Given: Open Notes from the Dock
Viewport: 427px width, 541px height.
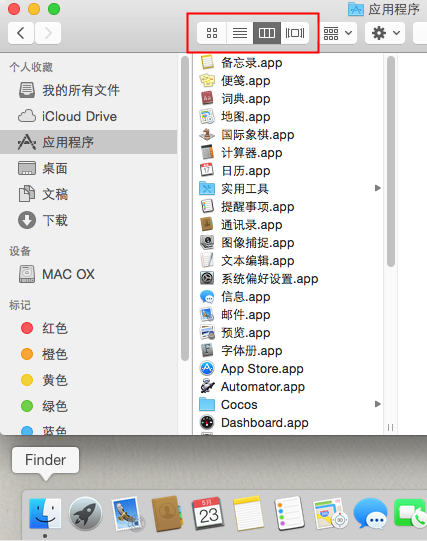Looking at the screenshot, I should point(248,514).
